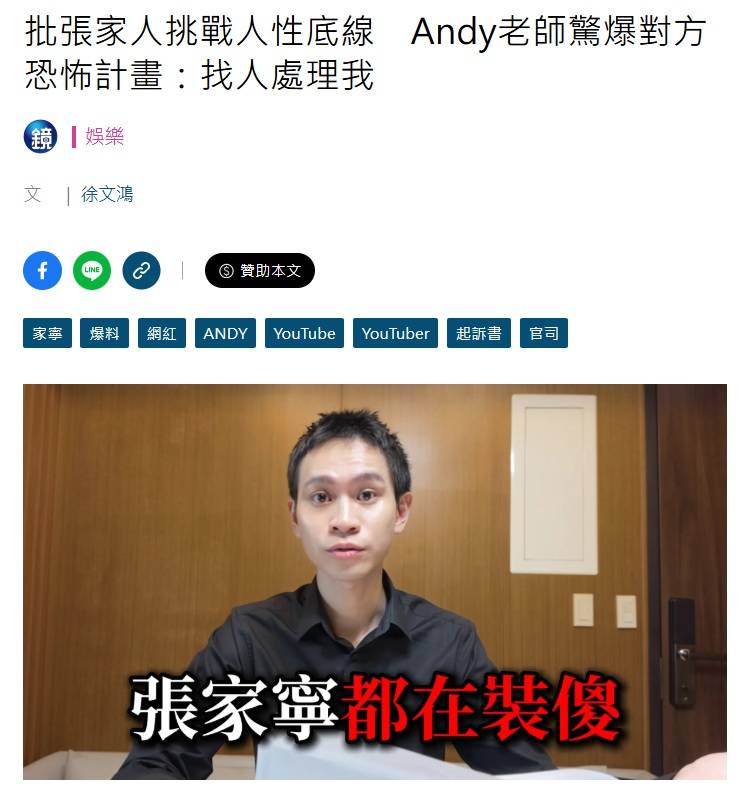Open the 娛樂 category link
Image resolution: width=744 pixels, height=791 pixels.
point(104,136)
